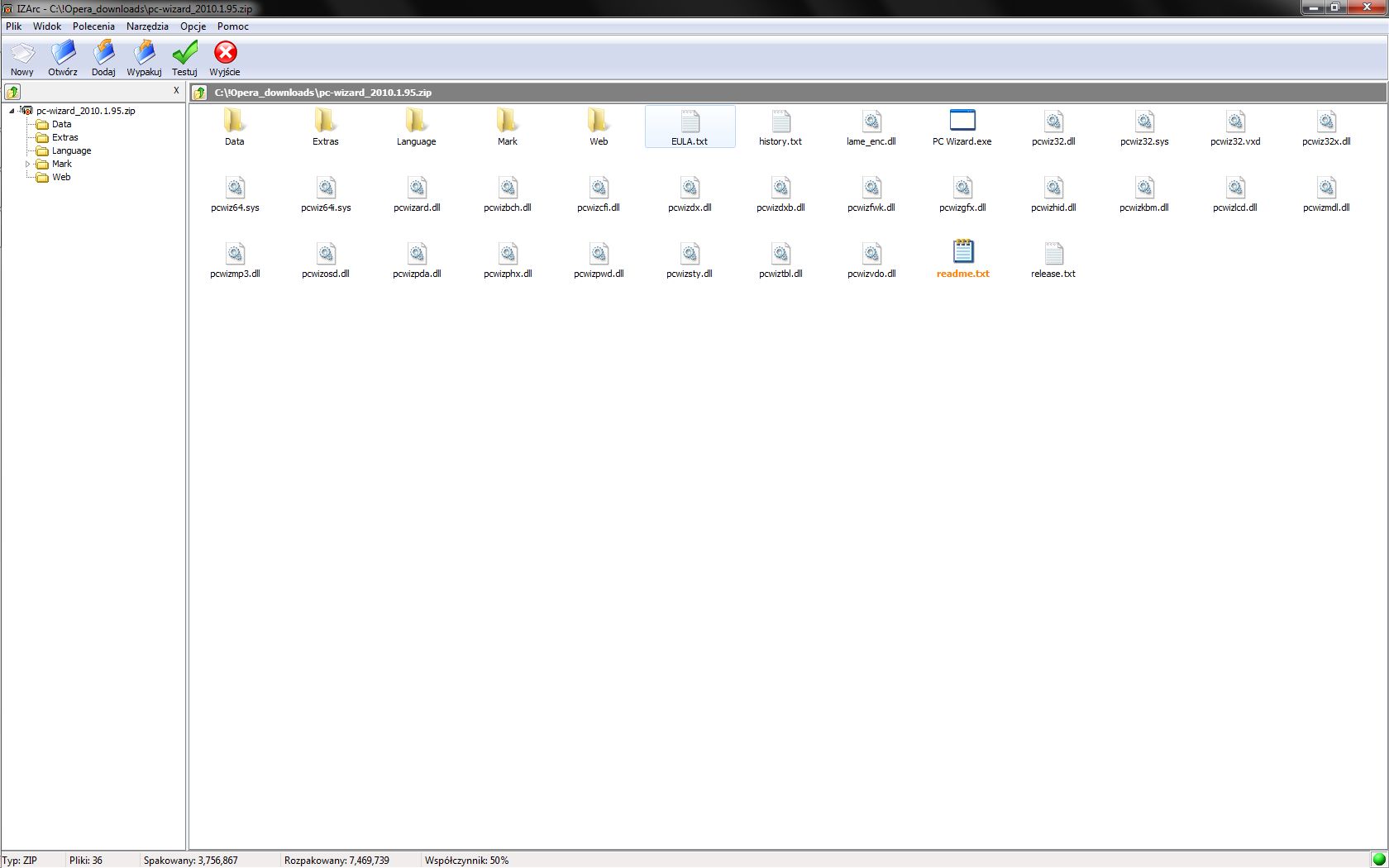Select the PC Wizard.exe file icon
The width and height of the screenshot is (1389, 868).
[962, 121]
